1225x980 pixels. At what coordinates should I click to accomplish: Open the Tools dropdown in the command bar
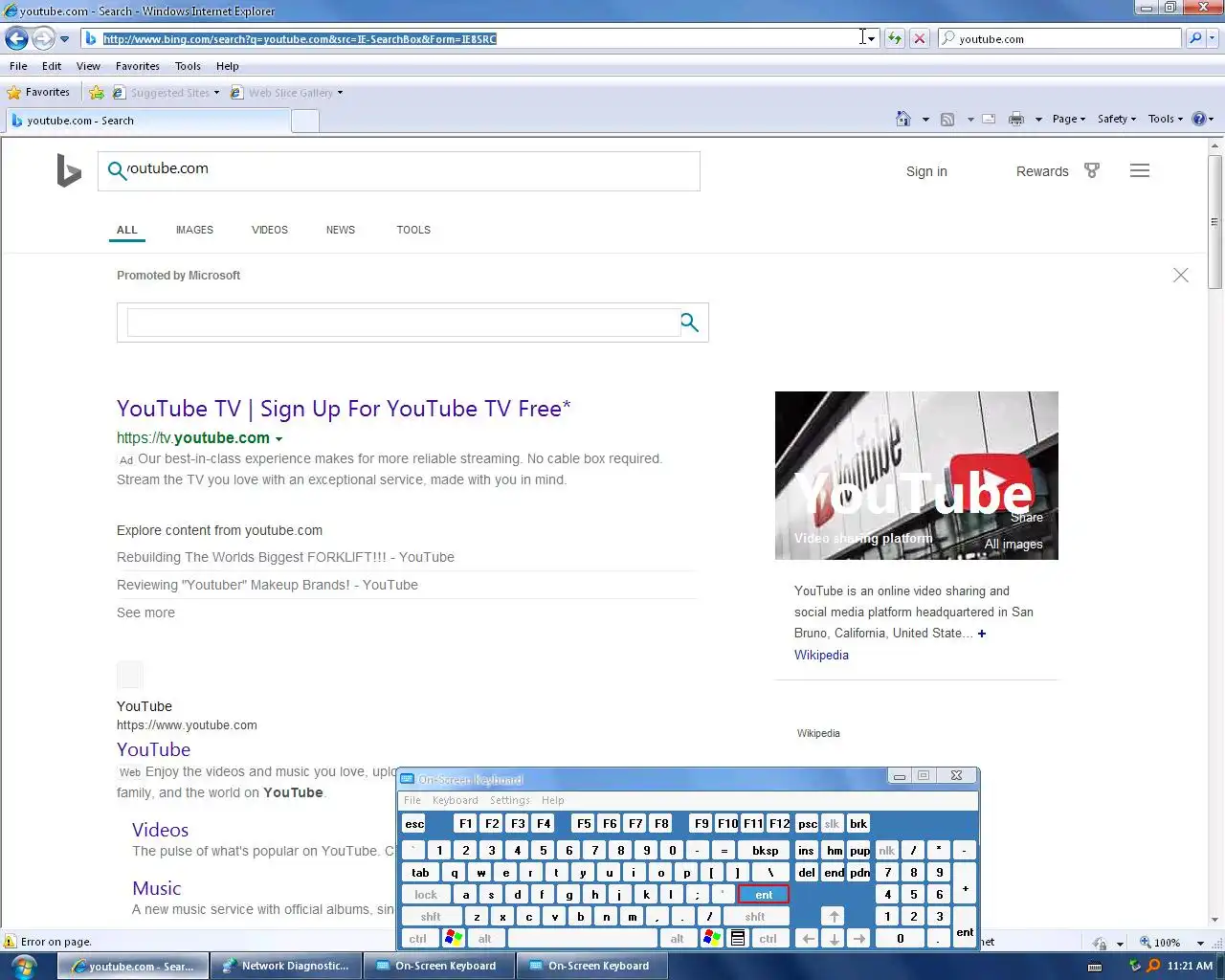[x=1165, y=119]
